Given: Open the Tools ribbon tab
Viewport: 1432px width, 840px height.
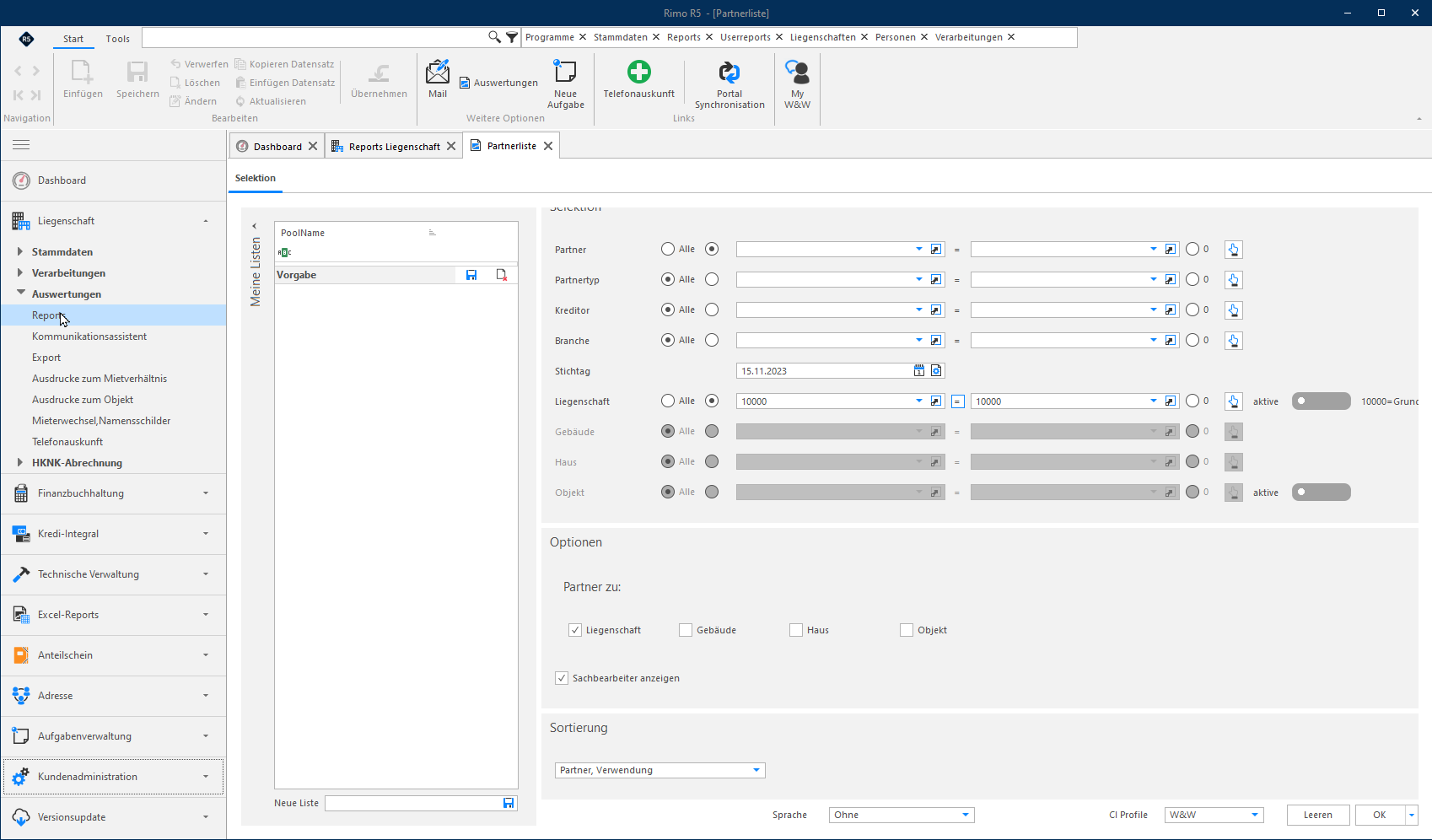Looking at the screenshot, I should click(x=118, y=39).
